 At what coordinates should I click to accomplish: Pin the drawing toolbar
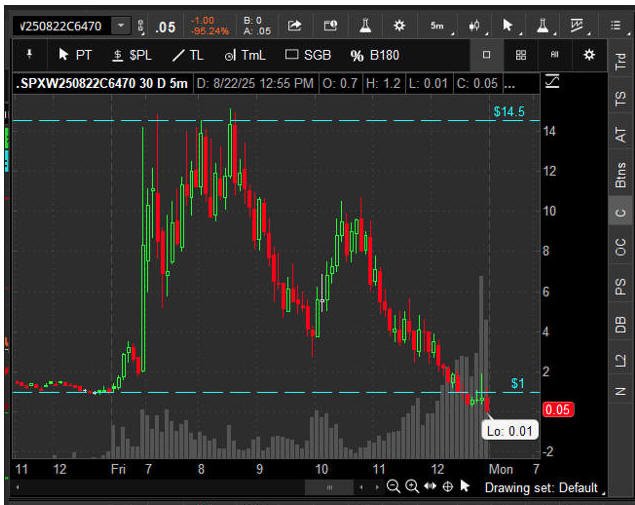28,55
